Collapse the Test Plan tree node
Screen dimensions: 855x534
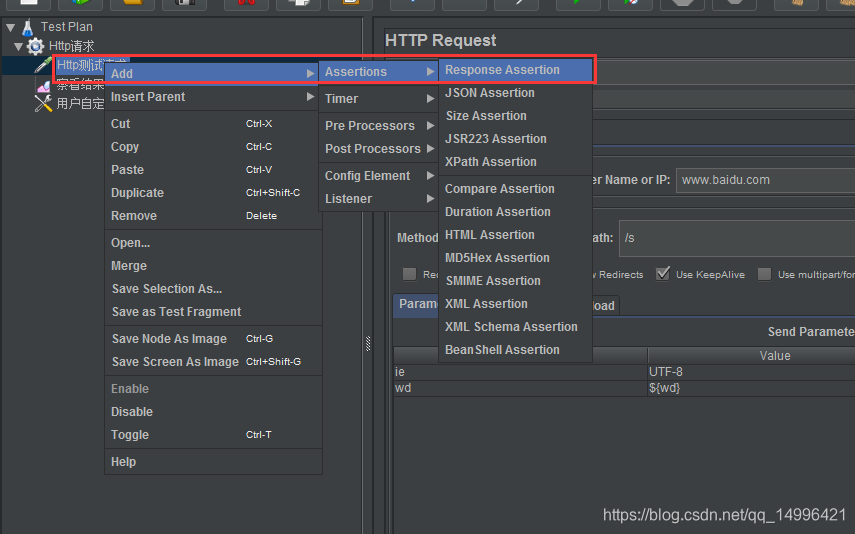[10, 27]
